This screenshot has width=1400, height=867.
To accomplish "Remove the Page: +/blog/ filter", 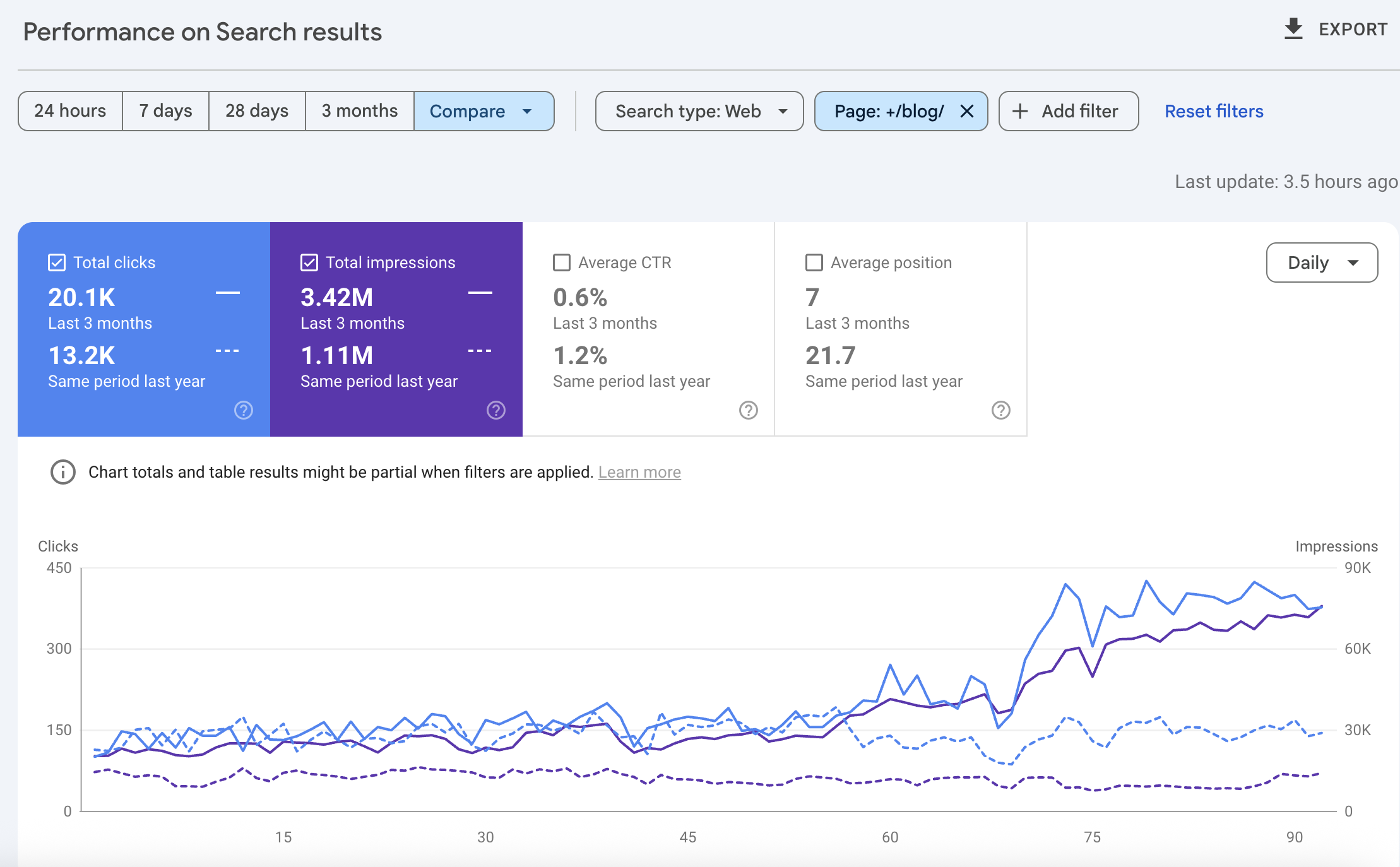I will tap(966, 111).
